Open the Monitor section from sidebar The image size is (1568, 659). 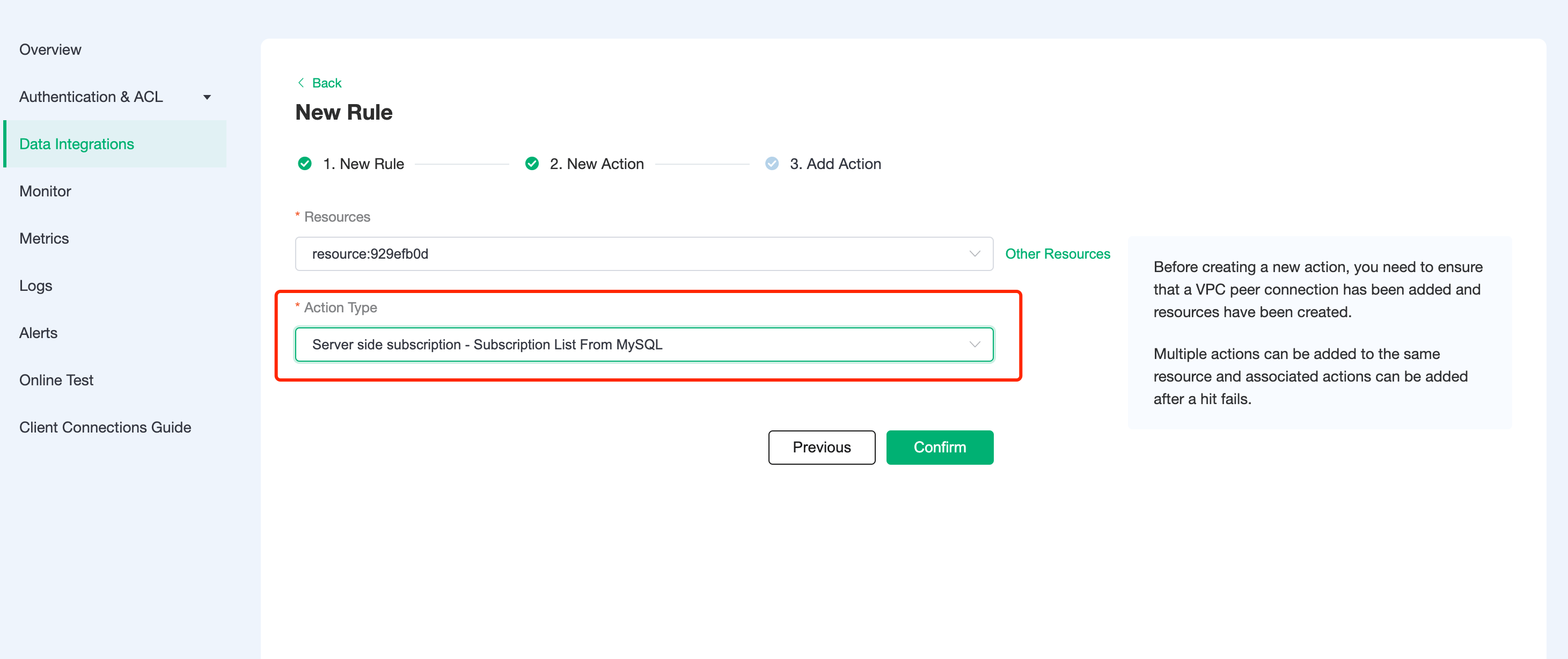(x=45, y=191)
